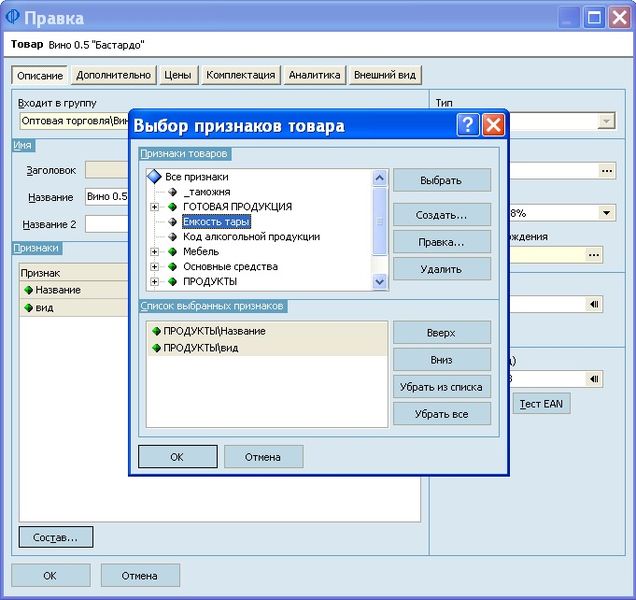This screenshot has height=600, width=636.
Task: Move selected attribute down with Вниз
Action: pos(441,360)
